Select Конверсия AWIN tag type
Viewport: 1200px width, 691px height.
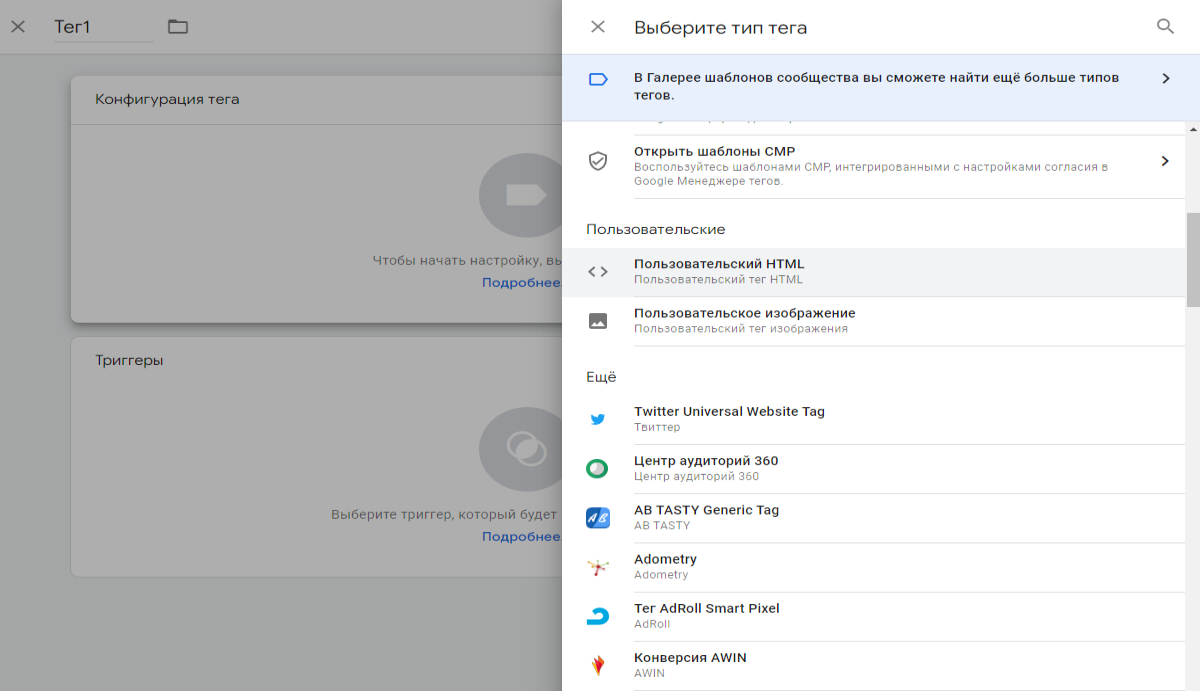coord(873,664)
